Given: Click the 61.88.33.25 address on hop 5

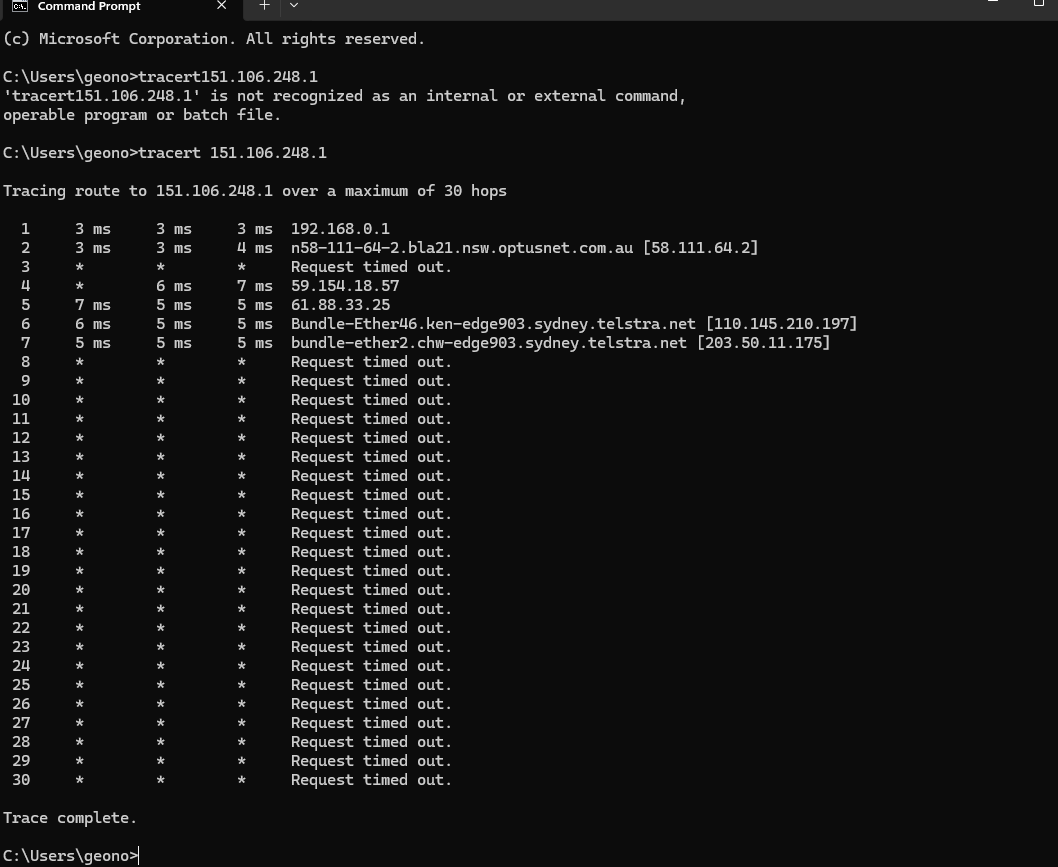Looking at the screenshot, I should click(340, 305).
